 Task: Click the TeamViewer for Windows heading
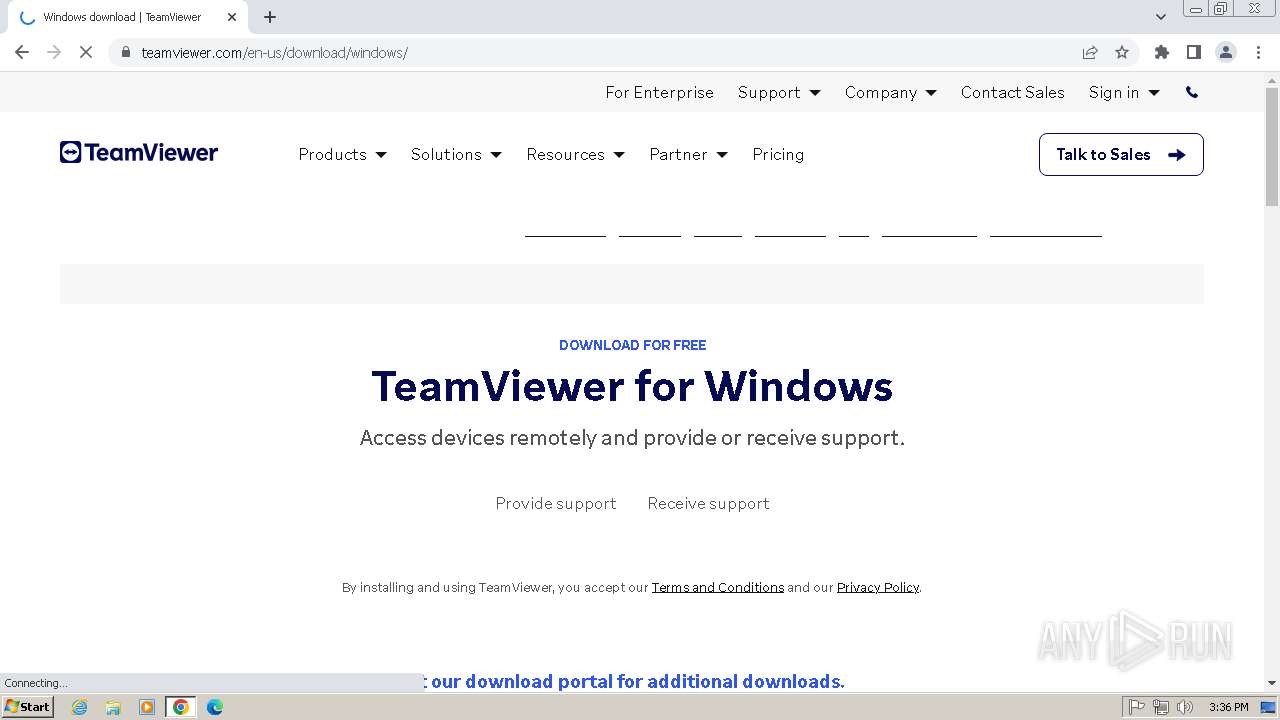(x=632, y=386)
